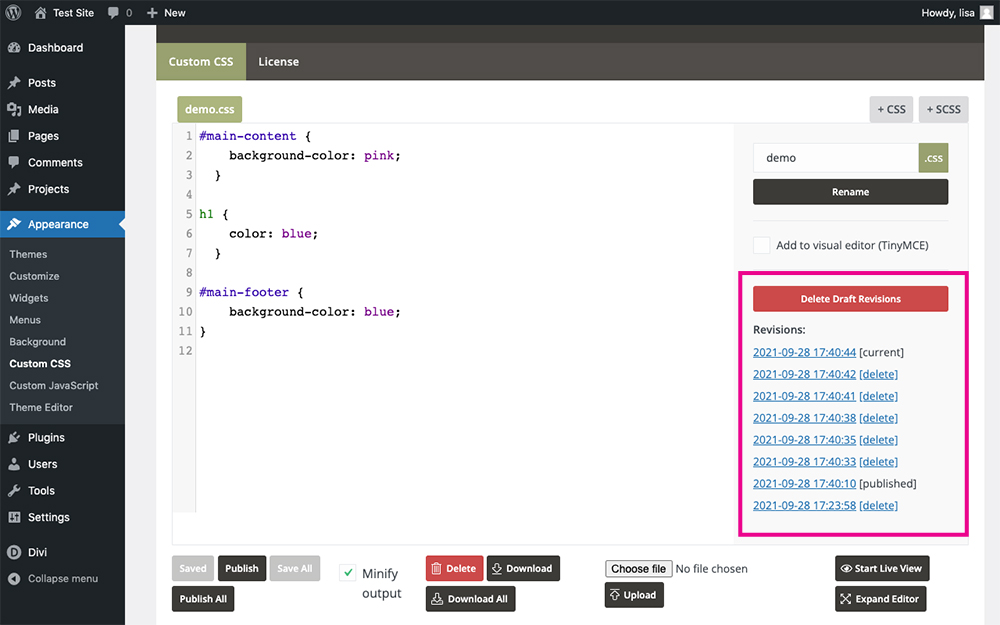
Task: Delete the 17:40:41 revision
Action: 878,396
